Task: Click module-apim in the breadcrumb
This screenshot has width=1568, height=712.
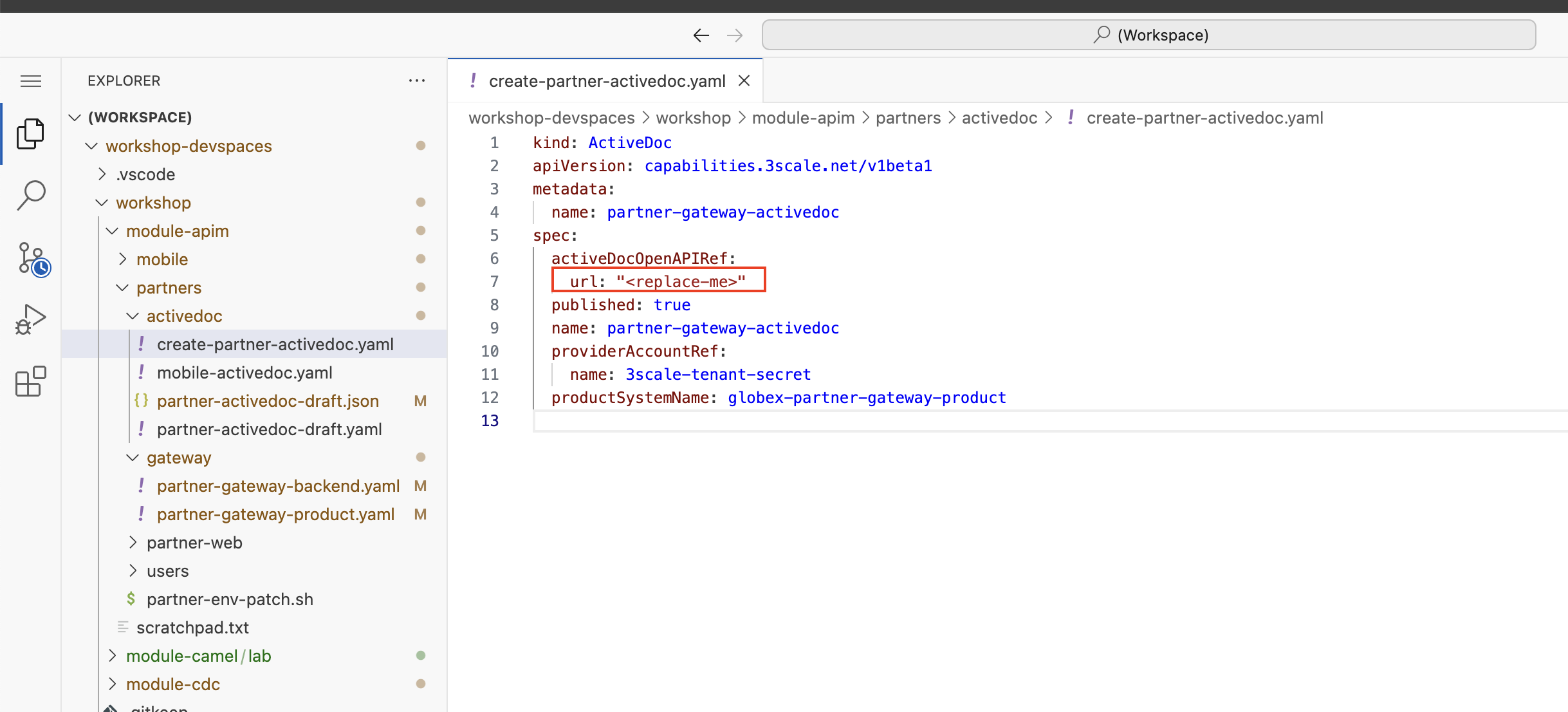Action: (x=803, y=118)
